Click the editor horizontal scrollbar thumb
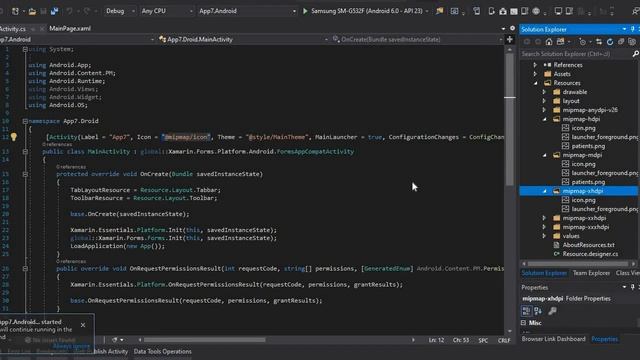 tap(204, 340)
